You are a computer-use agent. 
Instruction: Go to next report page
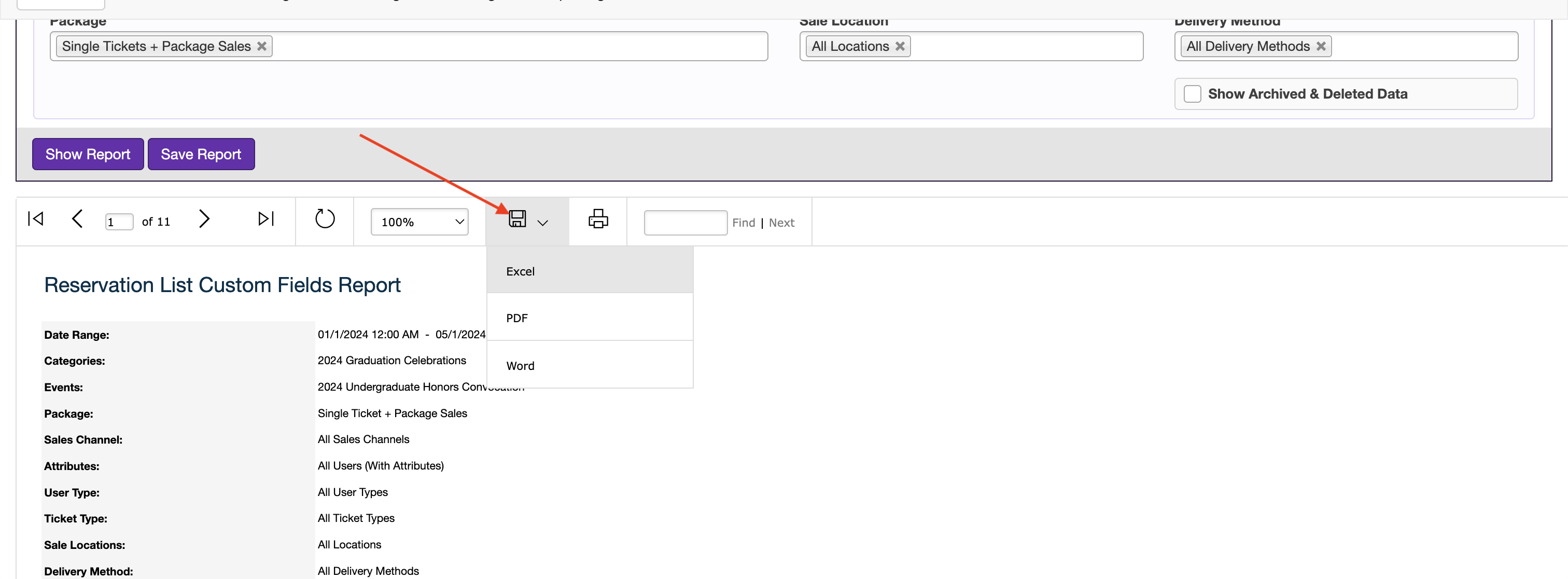204,218
